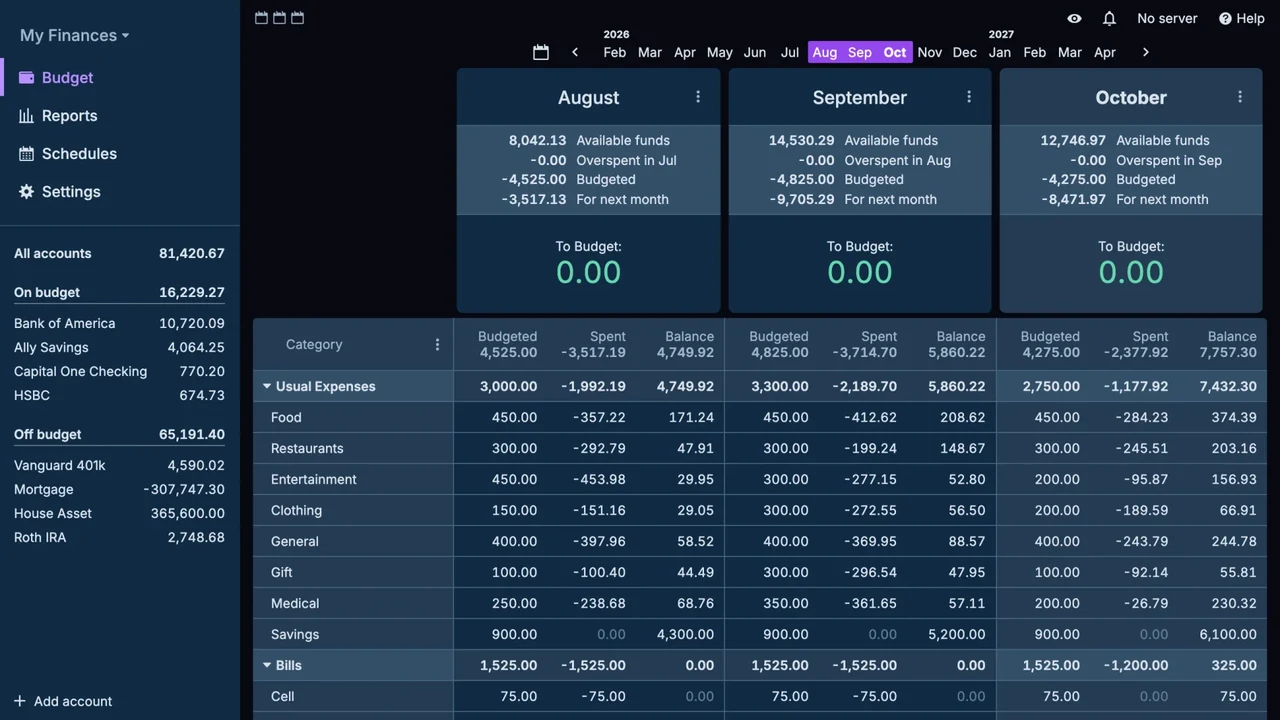Select Nov in the month picker
This screenshot has height=720, width=1280.
[930, 52]
